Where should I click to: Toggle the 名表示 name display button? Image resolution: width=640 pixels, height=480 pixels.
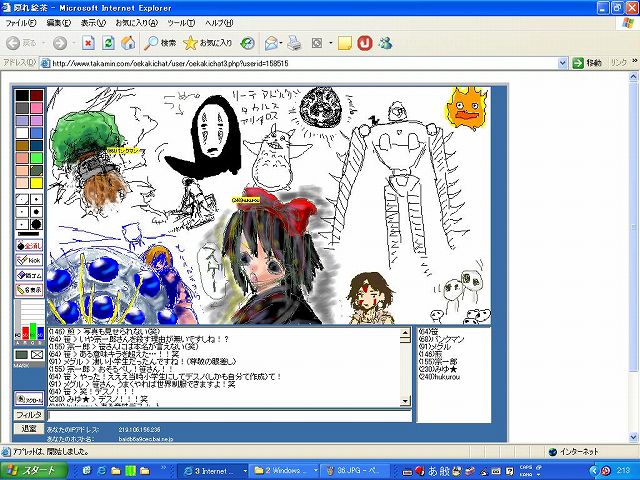pyautogui.click(x=29, y=290)
